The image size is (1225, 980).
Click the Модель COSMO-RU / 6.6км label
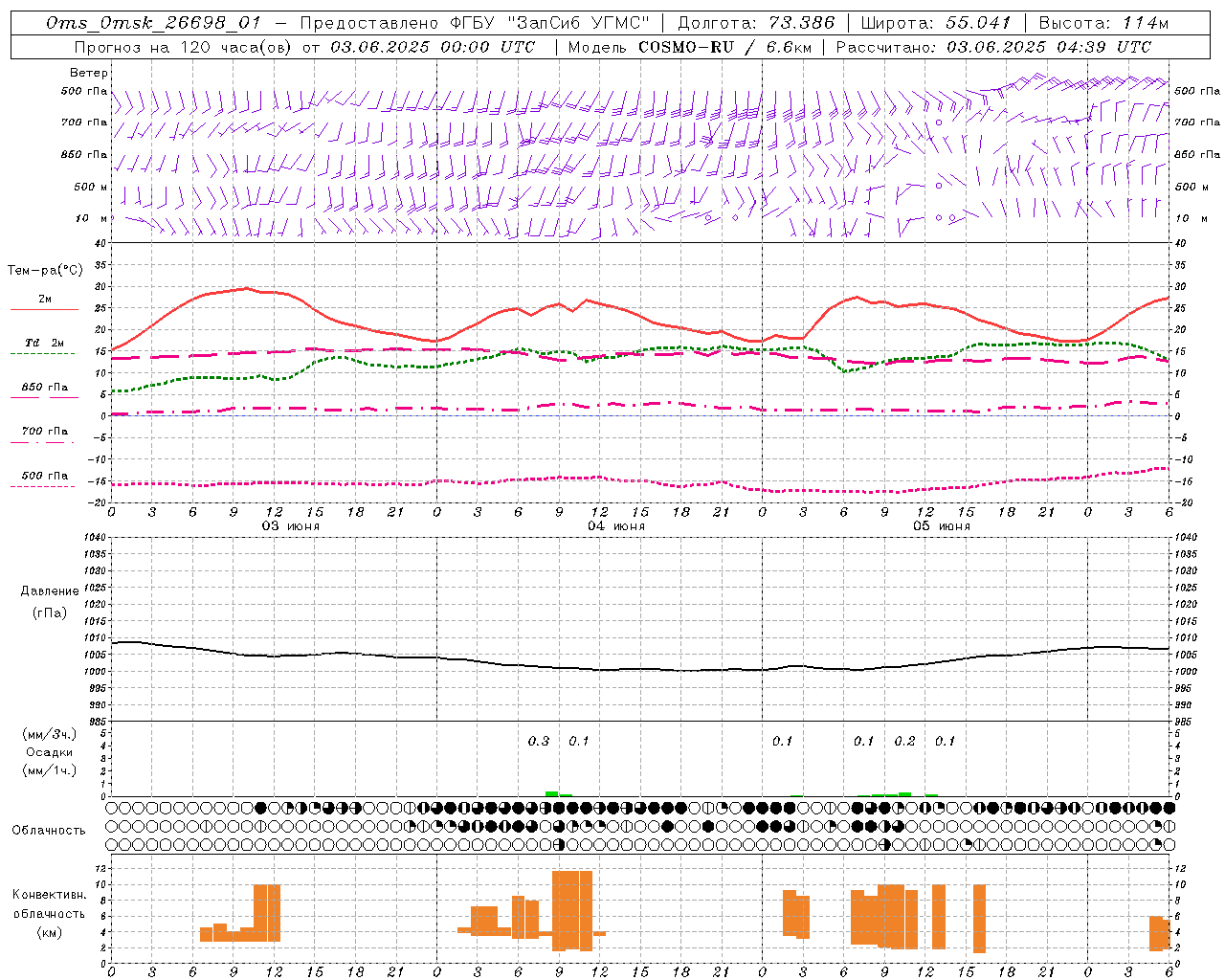[x=690, y=47]
